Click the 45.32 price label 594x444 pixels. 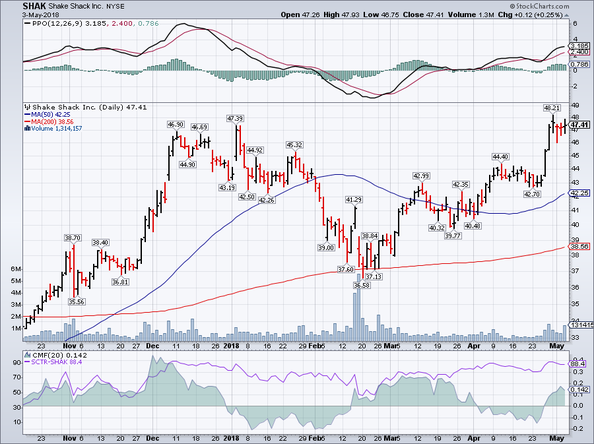tap(294, 145)
